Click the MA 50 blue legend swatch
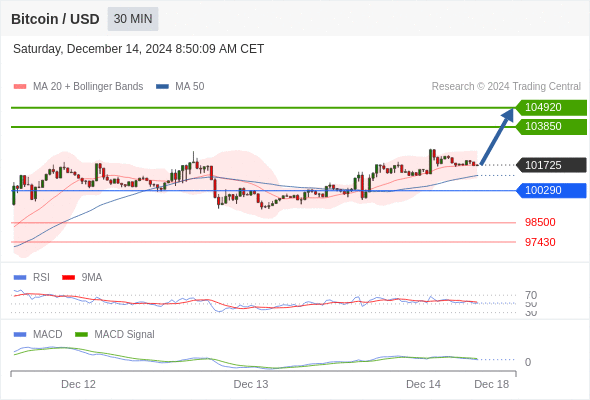590x400 pixels. coord(163,87)
